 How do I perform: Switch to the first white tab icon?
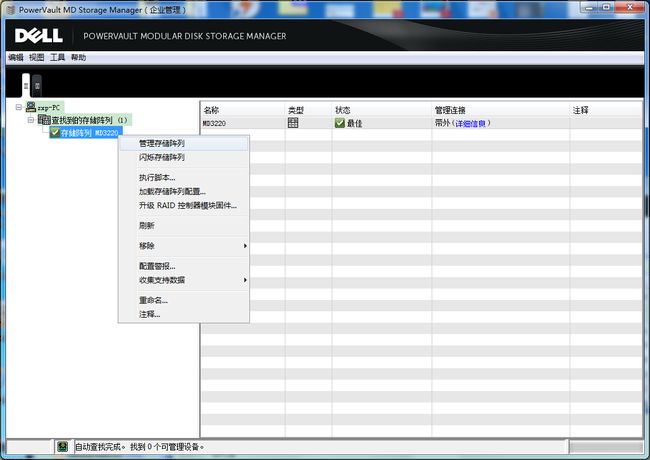click(x=26, y=85)
